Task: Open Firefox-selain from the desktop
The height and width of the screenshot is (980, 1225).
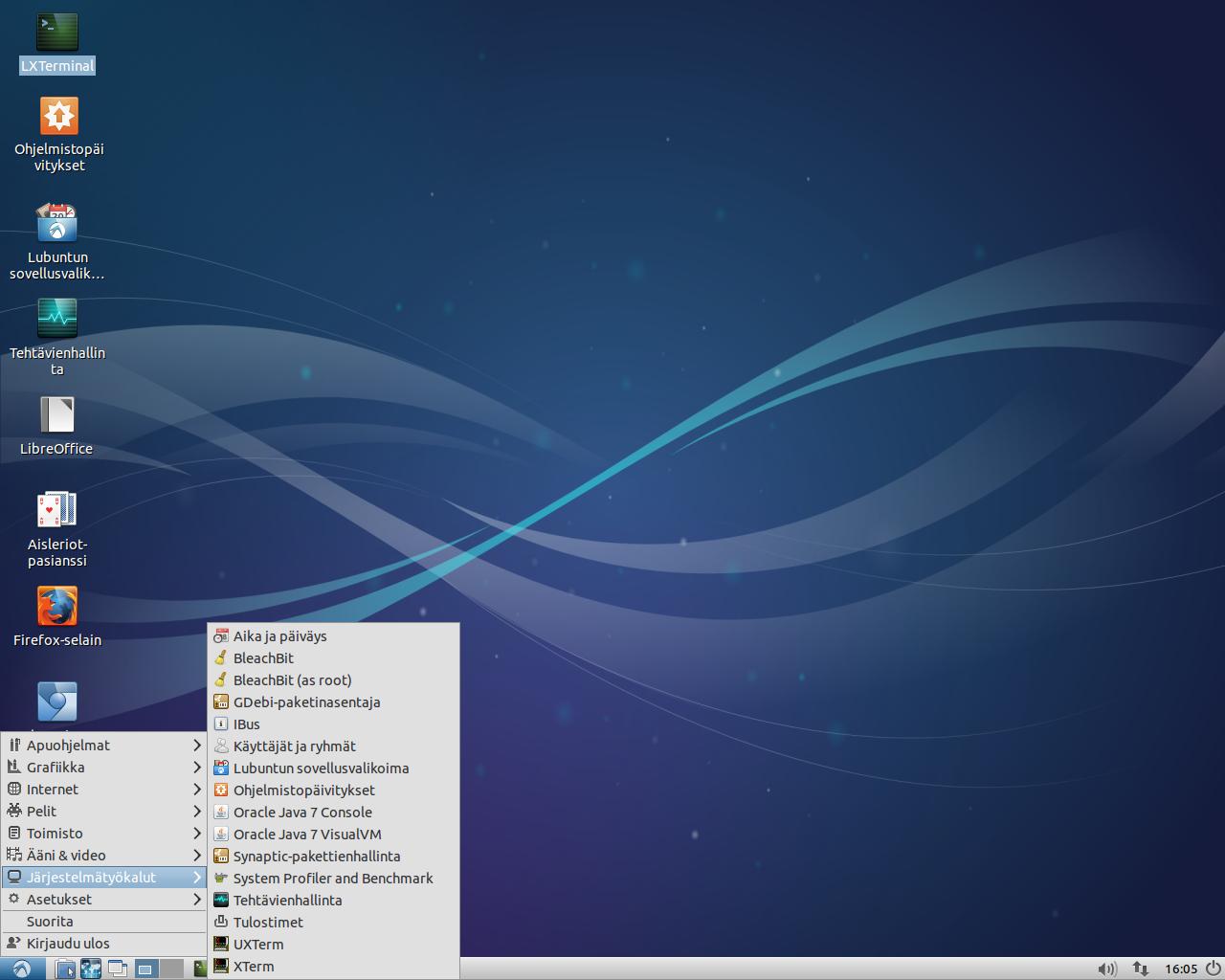Action: pos(57,617)
